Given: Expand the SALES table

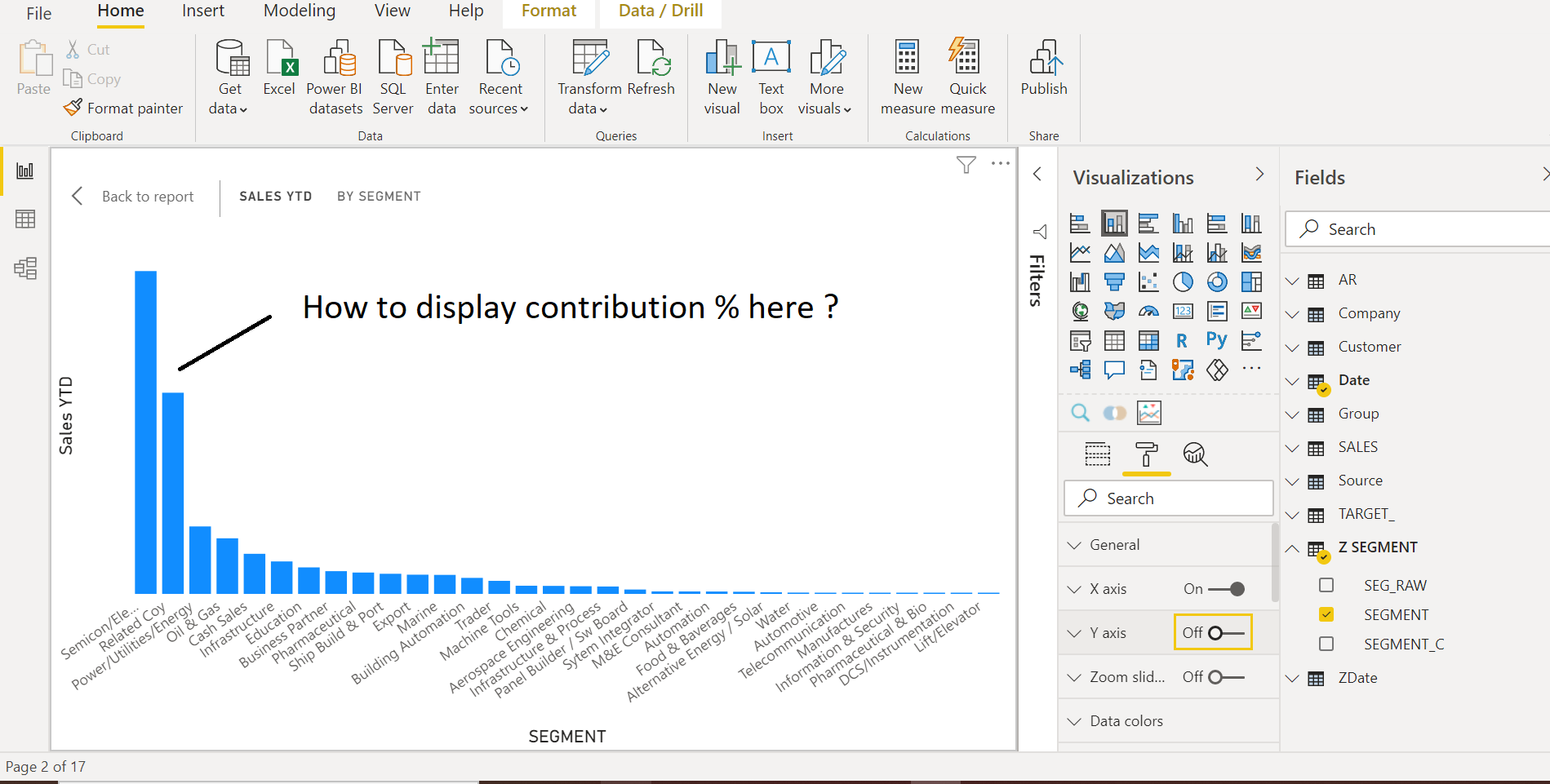Looking at the screenshot, I should point(1292,448).
